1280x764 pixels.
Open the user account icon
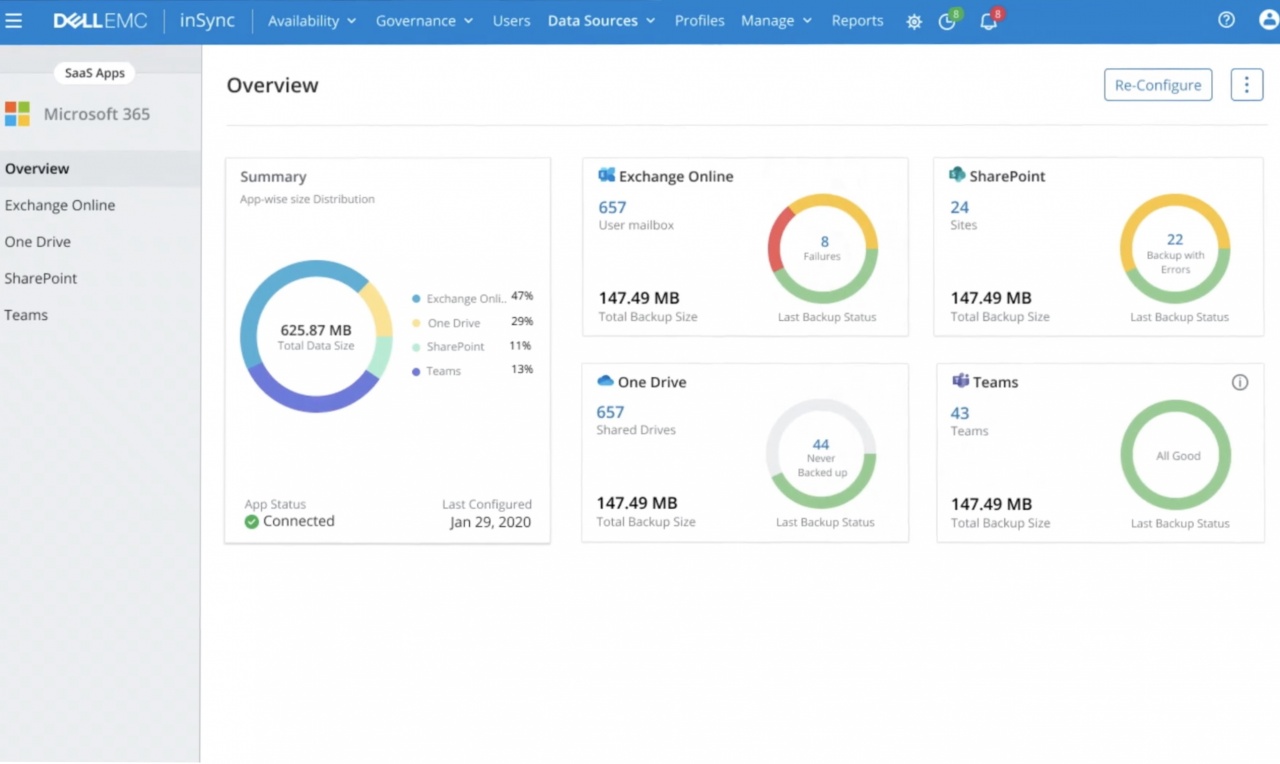point(1269,20)
